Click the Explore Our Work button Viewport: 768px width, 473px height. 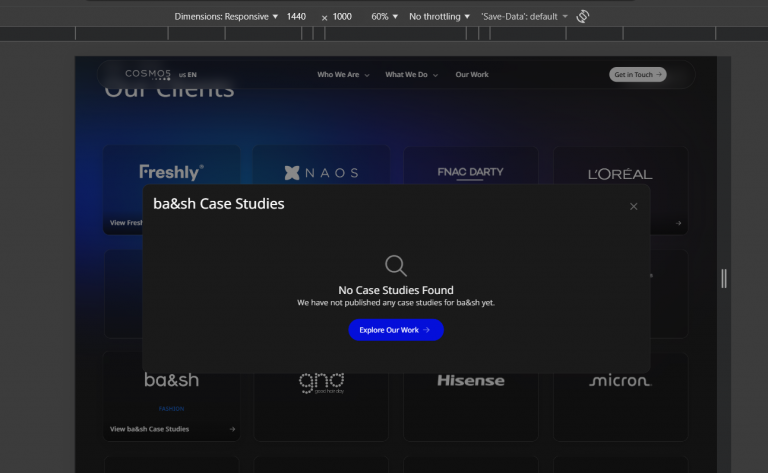396,330
